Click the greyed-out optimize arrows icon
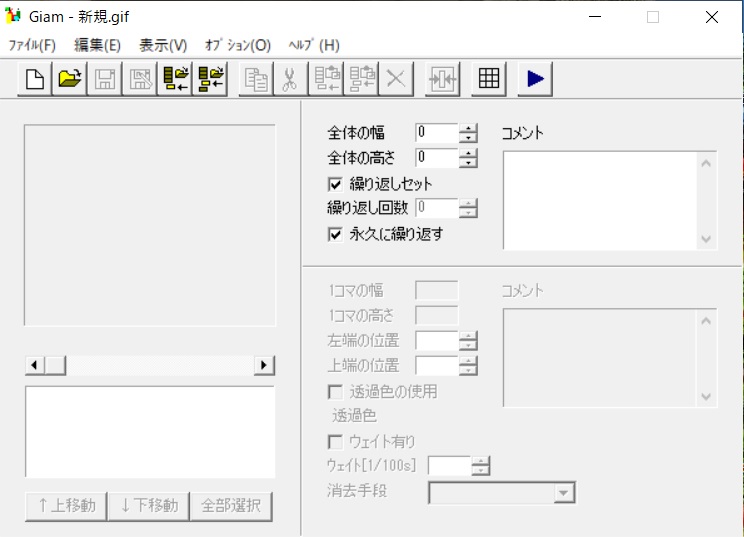 pos(442,79)
